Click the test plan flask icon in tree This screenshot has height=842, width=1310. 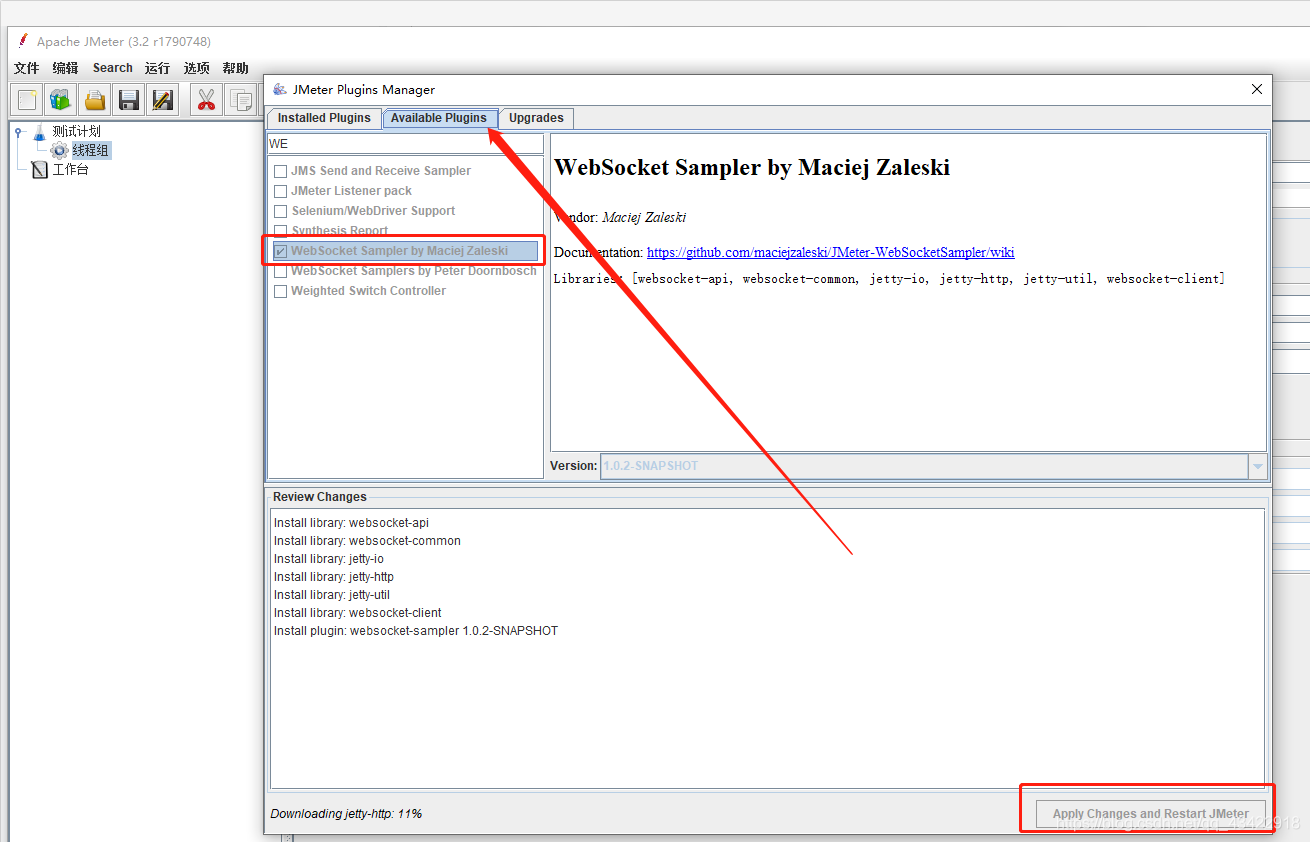[x=40, y=131]
